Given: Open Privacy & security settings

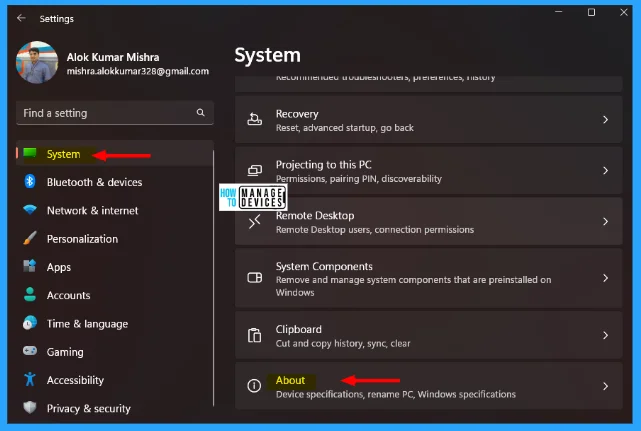Looking at the screenshot, I should [89, 409].
